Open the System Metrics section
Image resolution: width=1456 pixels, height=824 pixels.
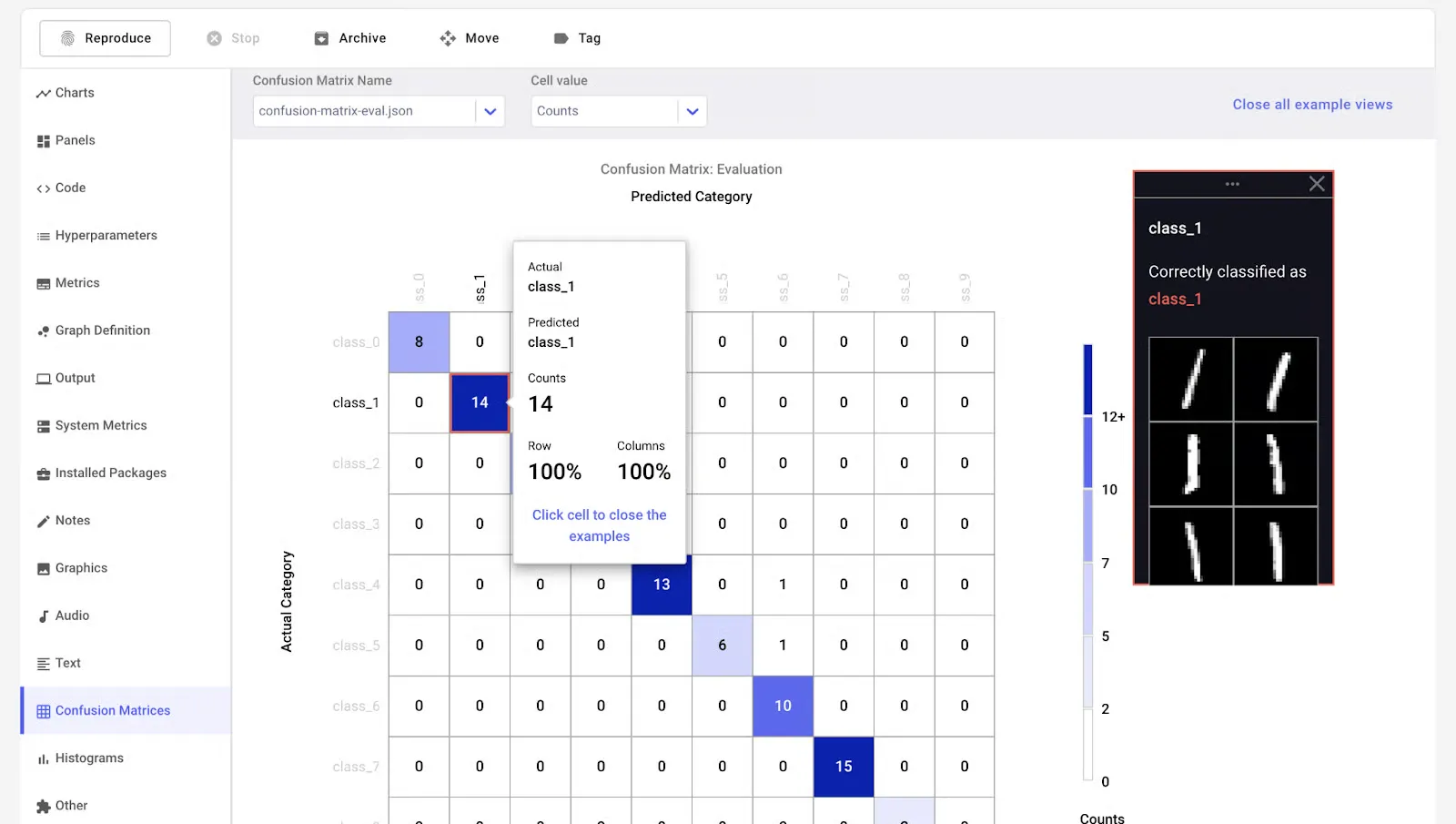click(x=101, y=425)
